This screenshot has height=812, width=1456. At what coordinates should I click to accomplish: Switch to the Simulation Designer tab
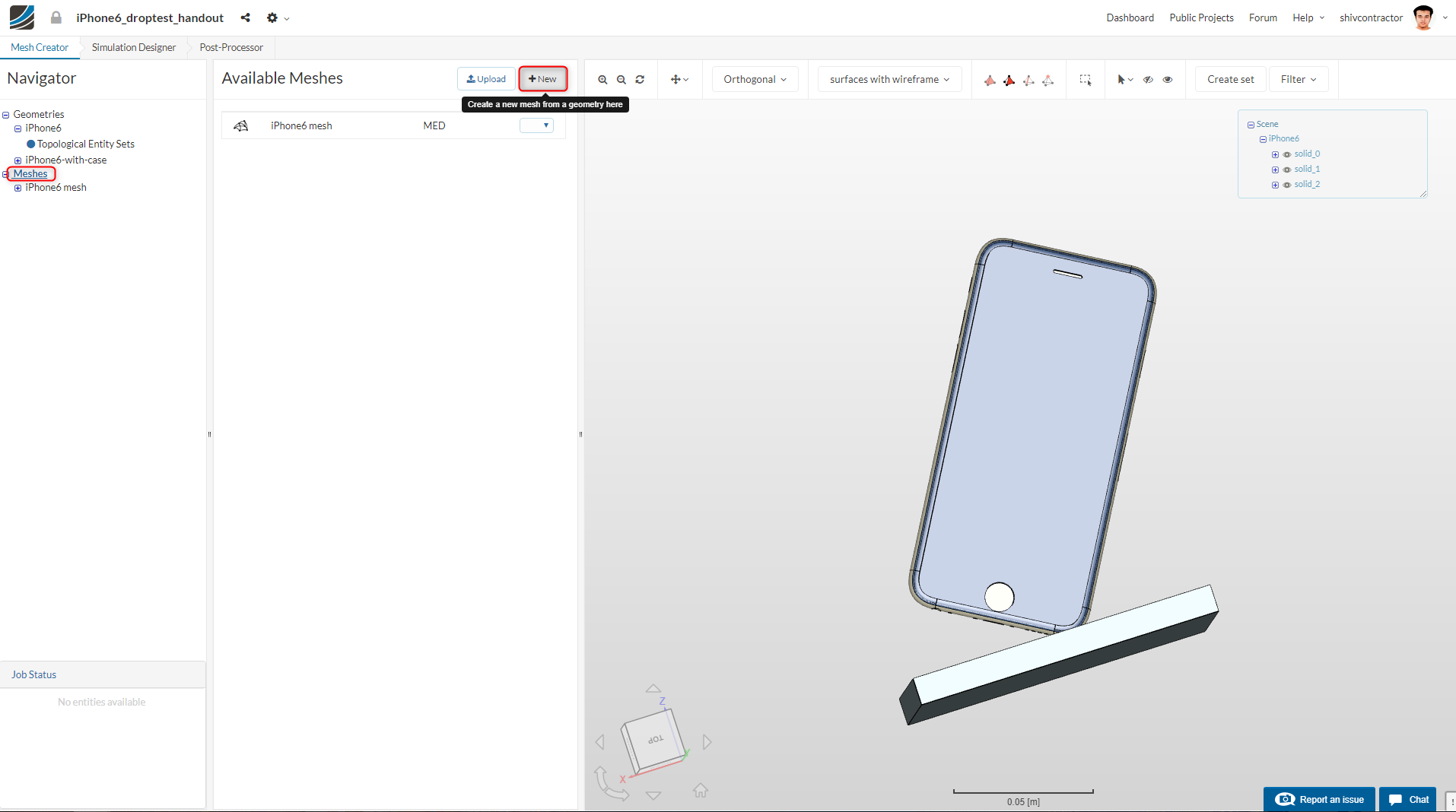[x=134, y=47]
